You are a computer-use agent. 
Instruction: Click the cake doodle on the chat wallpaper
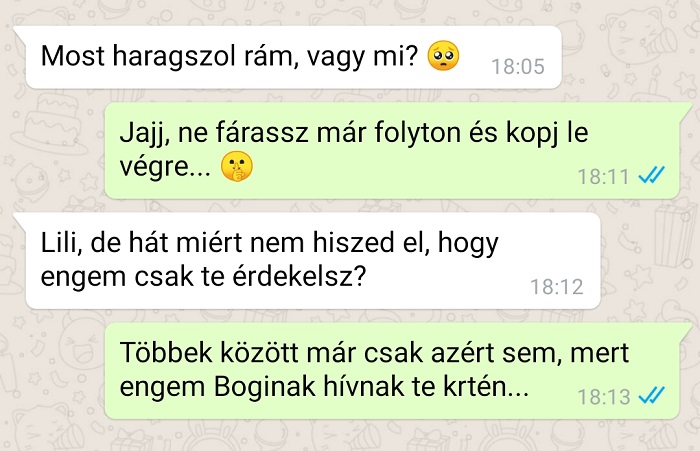point(49,123)
